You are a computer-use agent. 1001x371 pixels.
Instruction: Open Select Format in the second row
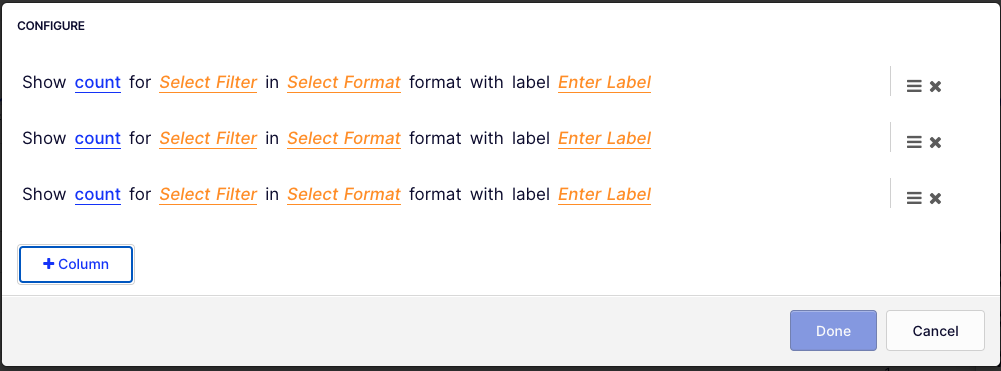coord(344,139)
